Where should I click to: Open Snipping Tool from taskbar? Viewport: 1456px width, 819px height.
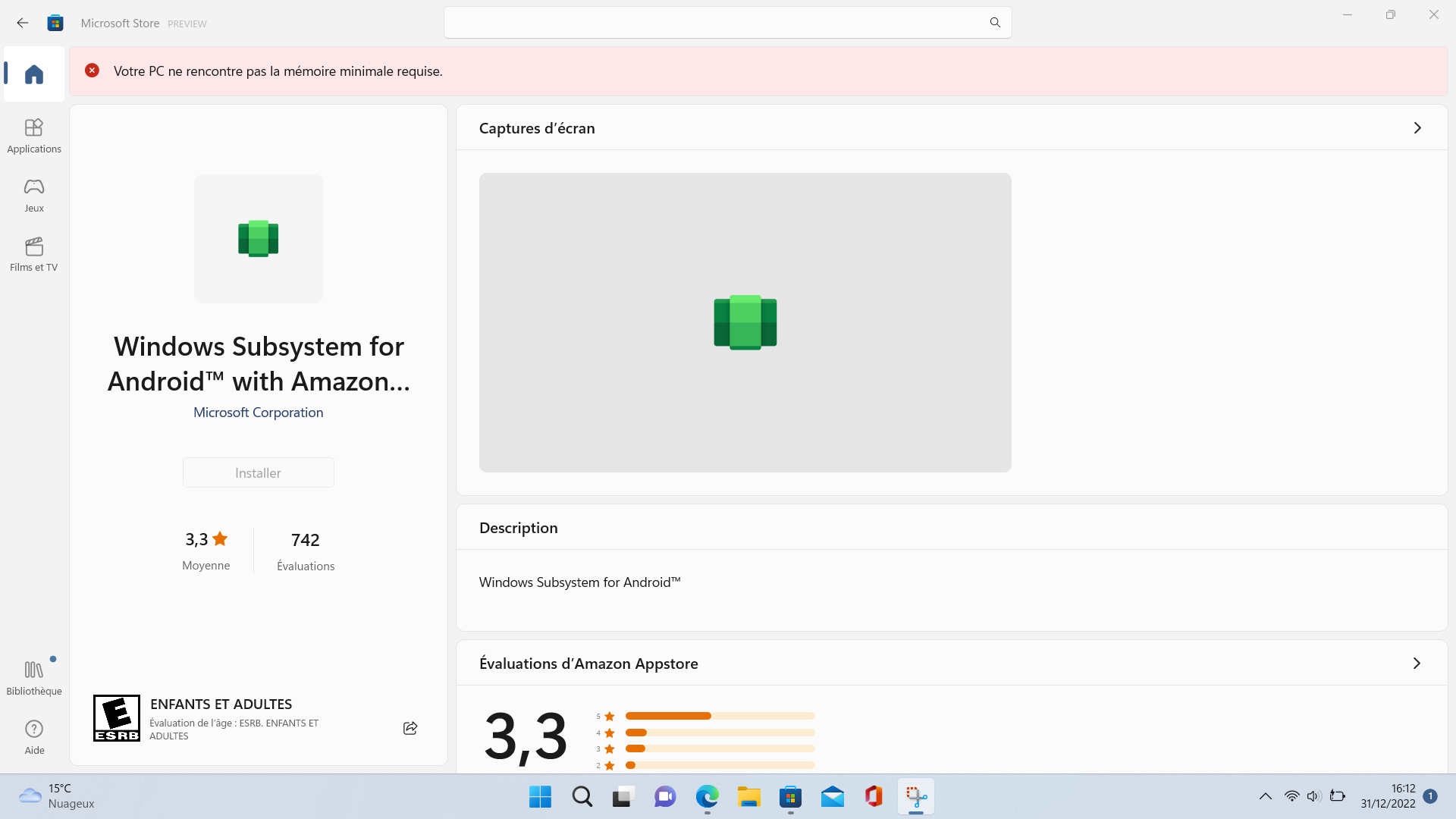916,797
